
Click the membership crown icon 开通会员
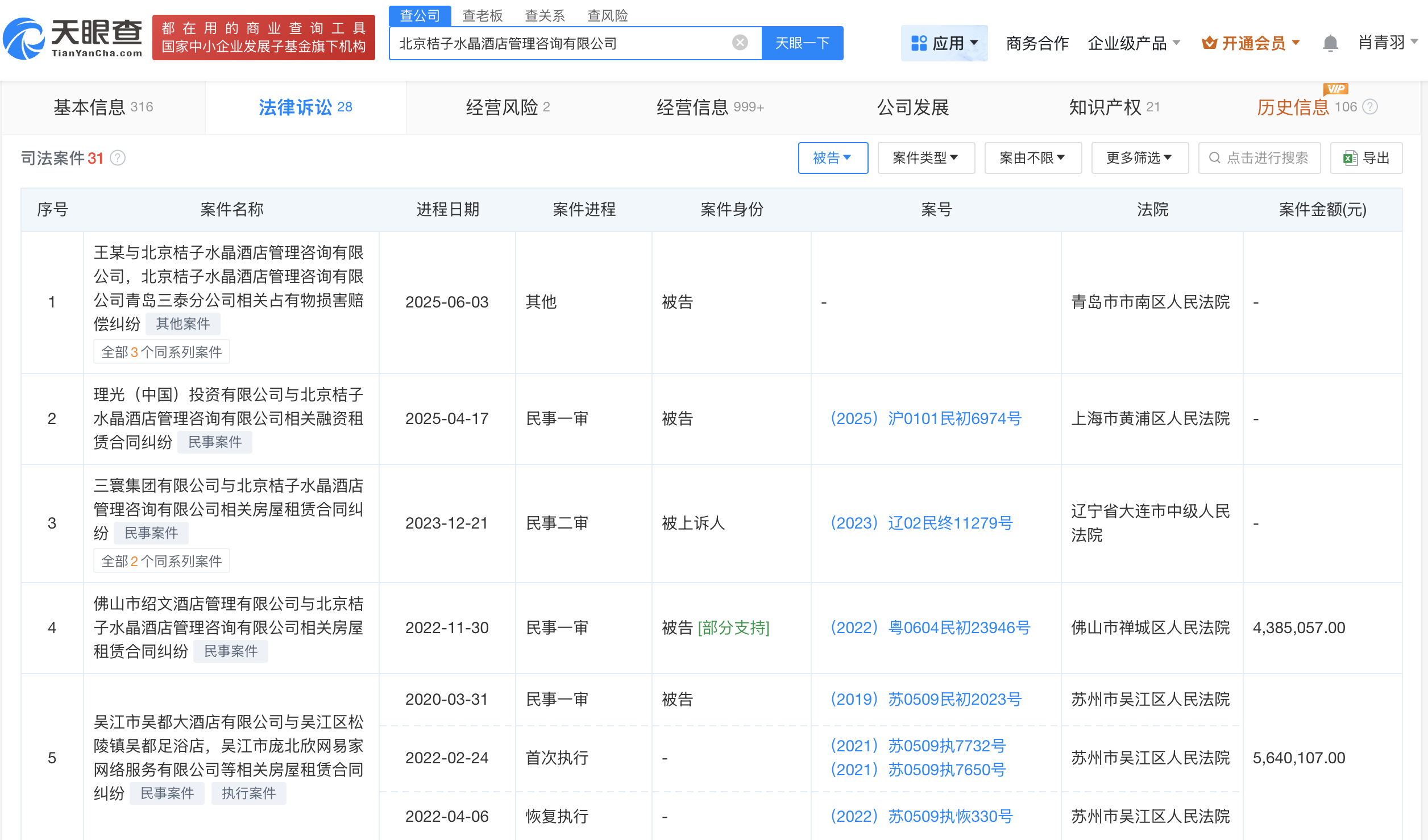(1209, 43)
